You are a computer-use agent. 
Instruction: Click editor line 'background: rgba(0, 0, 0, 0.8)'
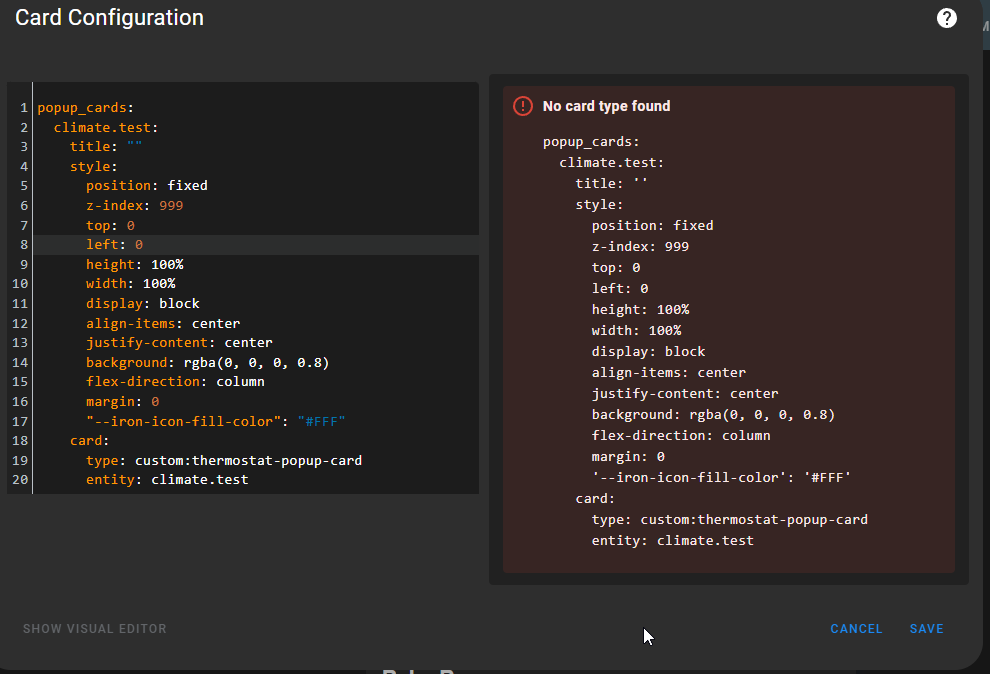click(x=208, y=363)
